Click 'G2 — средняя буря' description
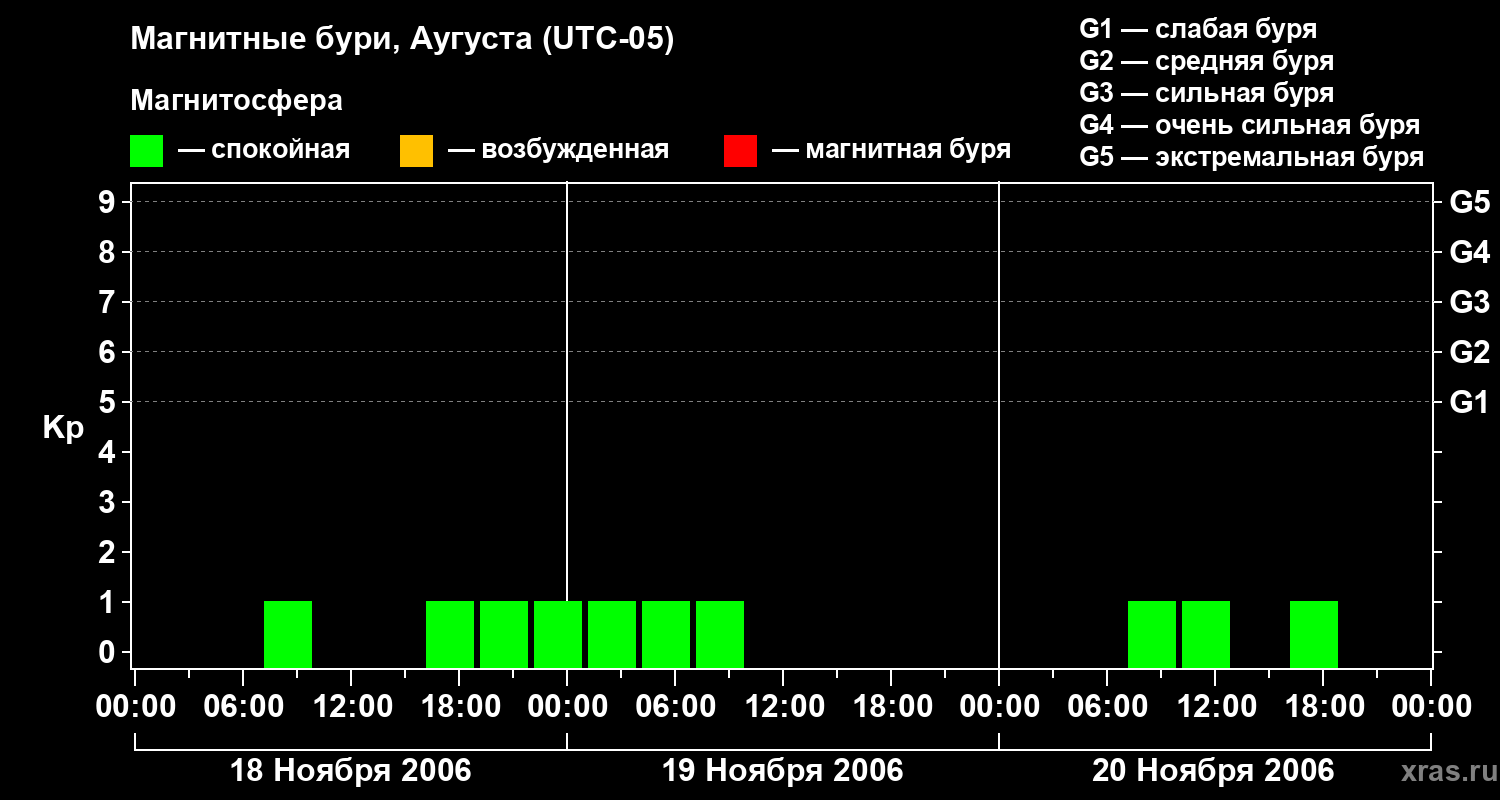This screenshot has height=800, width=1500. coord(1206,61)
